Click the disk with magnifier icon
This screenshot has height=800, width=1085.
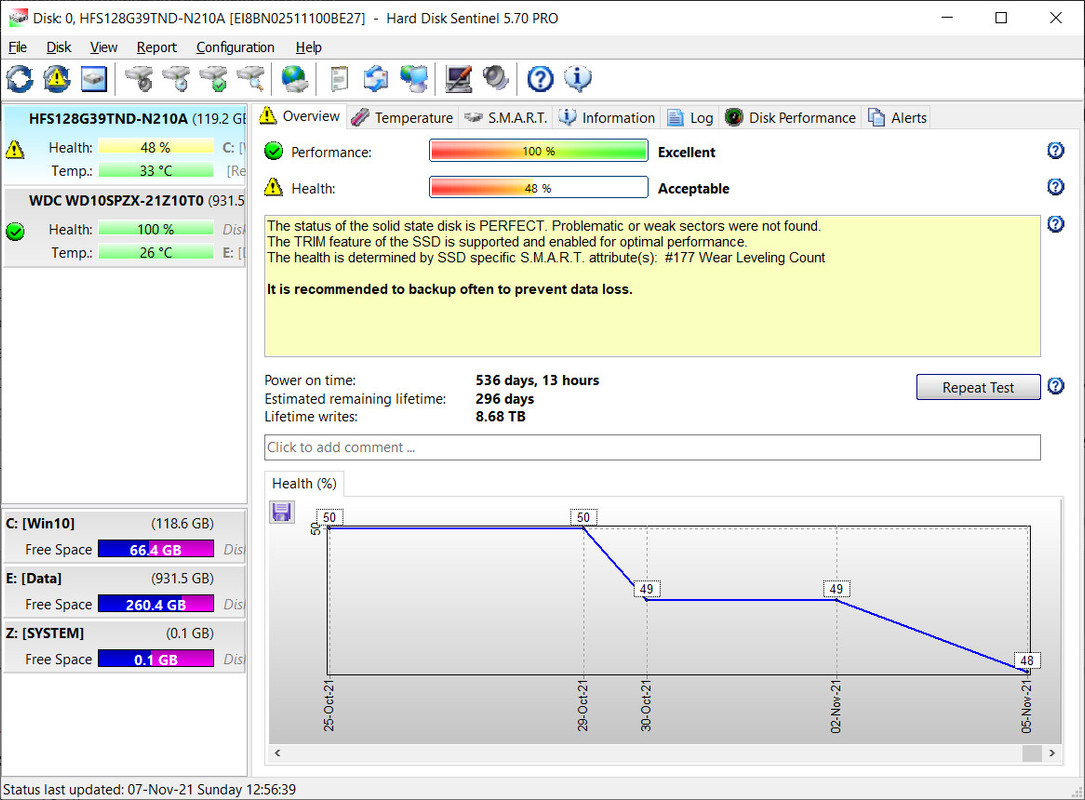251,79
